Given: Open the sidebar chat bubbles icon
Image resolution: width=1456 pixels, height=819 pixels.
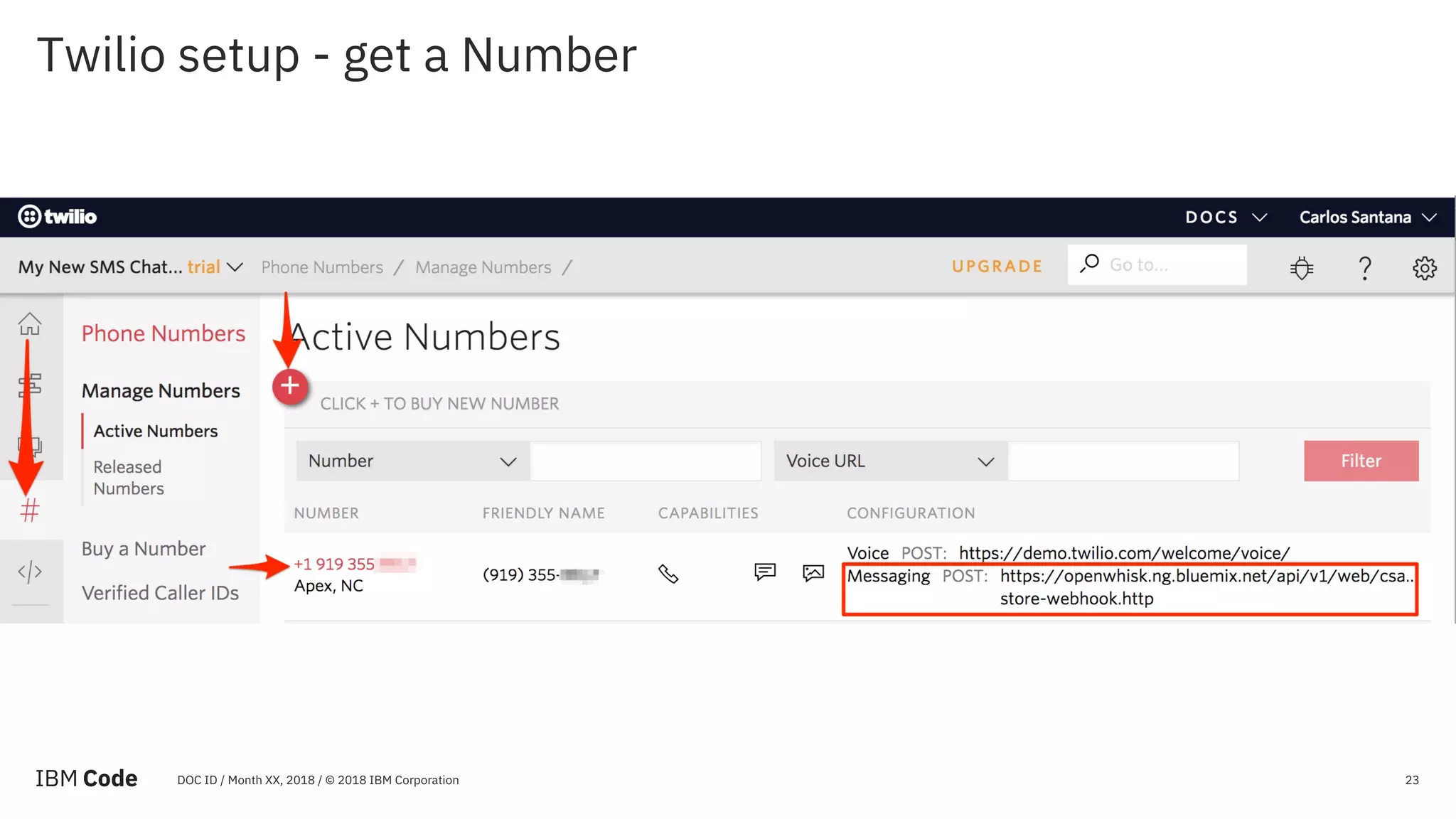Looking at the screenshot, I should [x=30, y=447].
